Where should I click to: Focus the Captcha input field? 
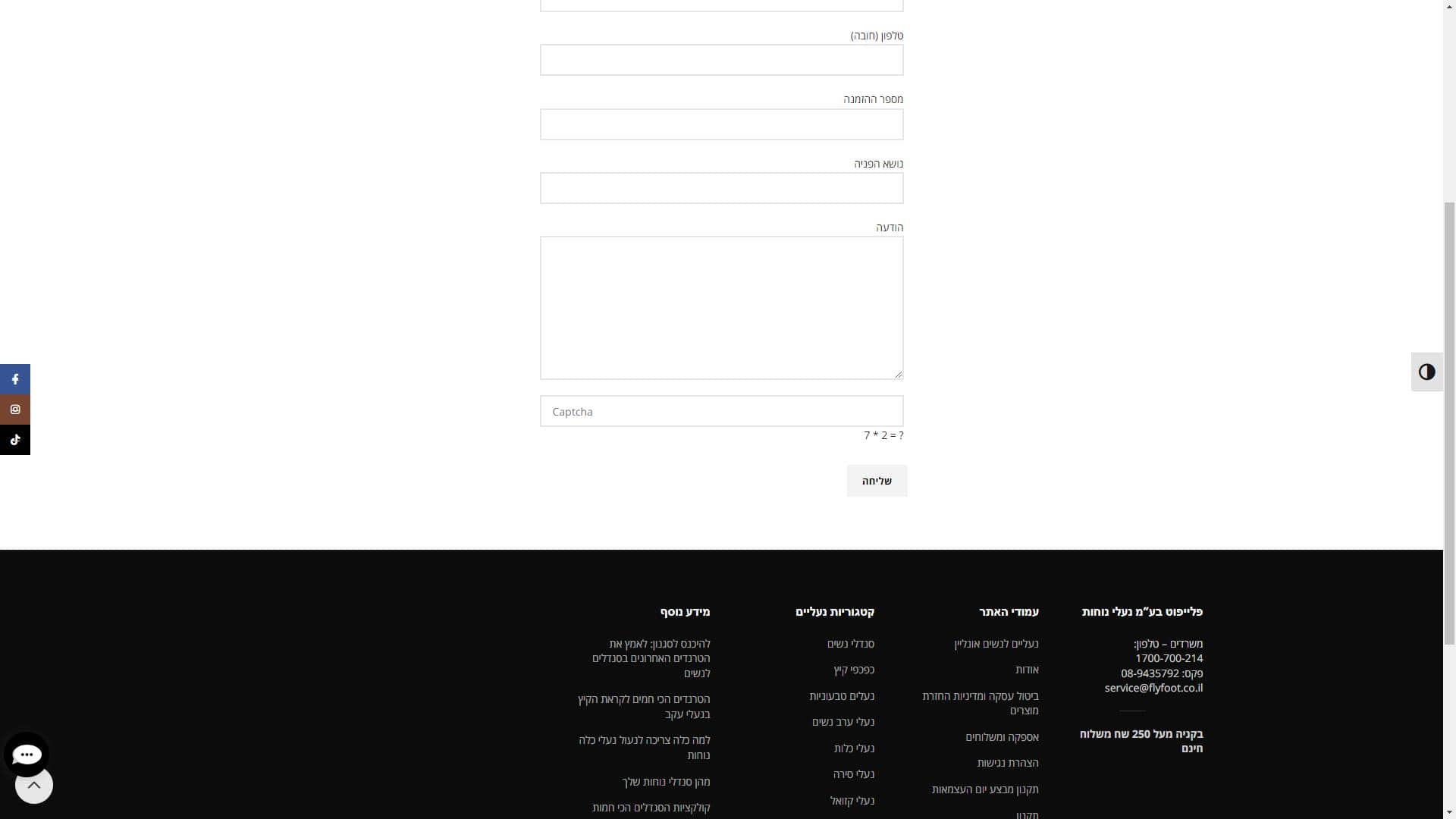[721, 412]
